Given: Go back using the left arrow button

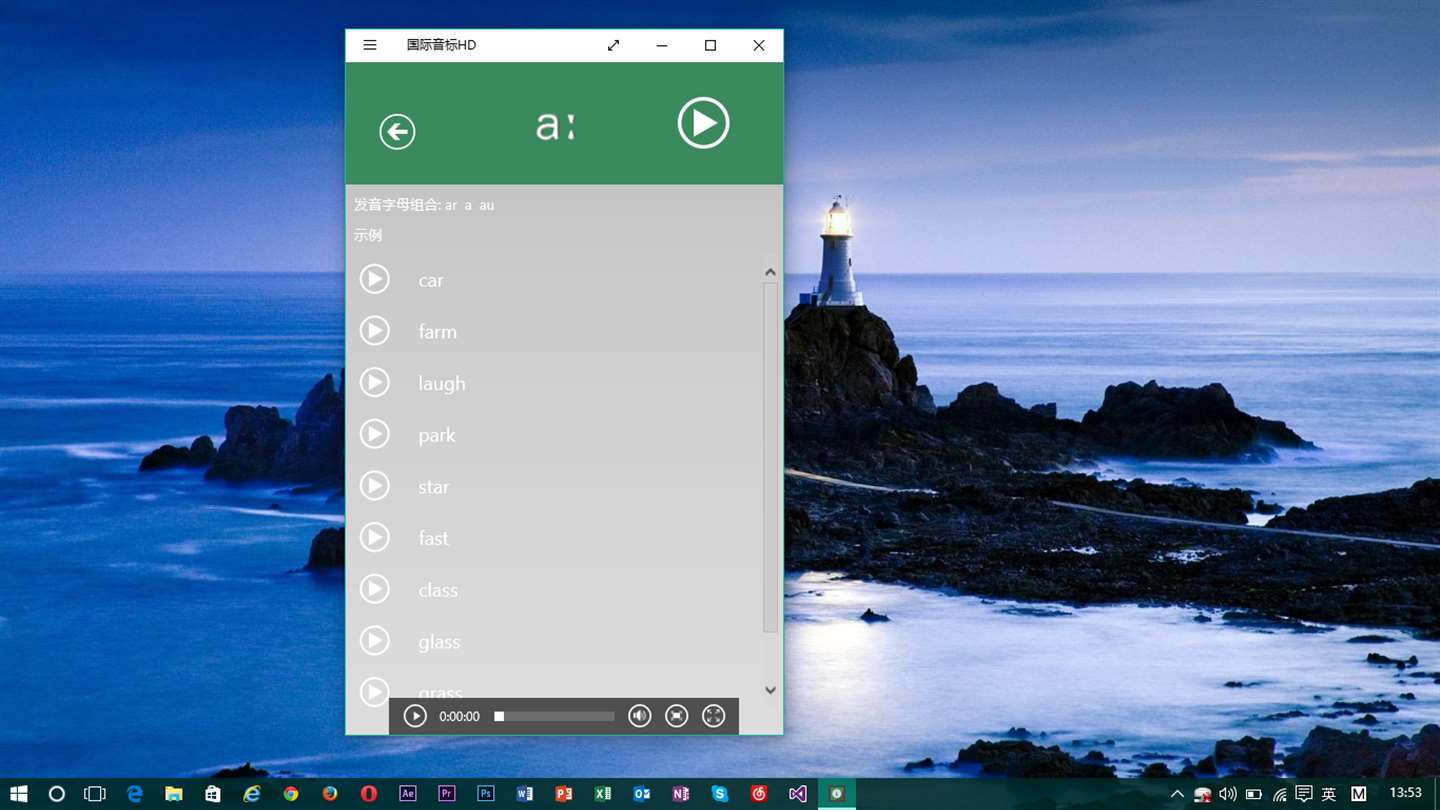Looking at the screenshot, I should point(397,131).
